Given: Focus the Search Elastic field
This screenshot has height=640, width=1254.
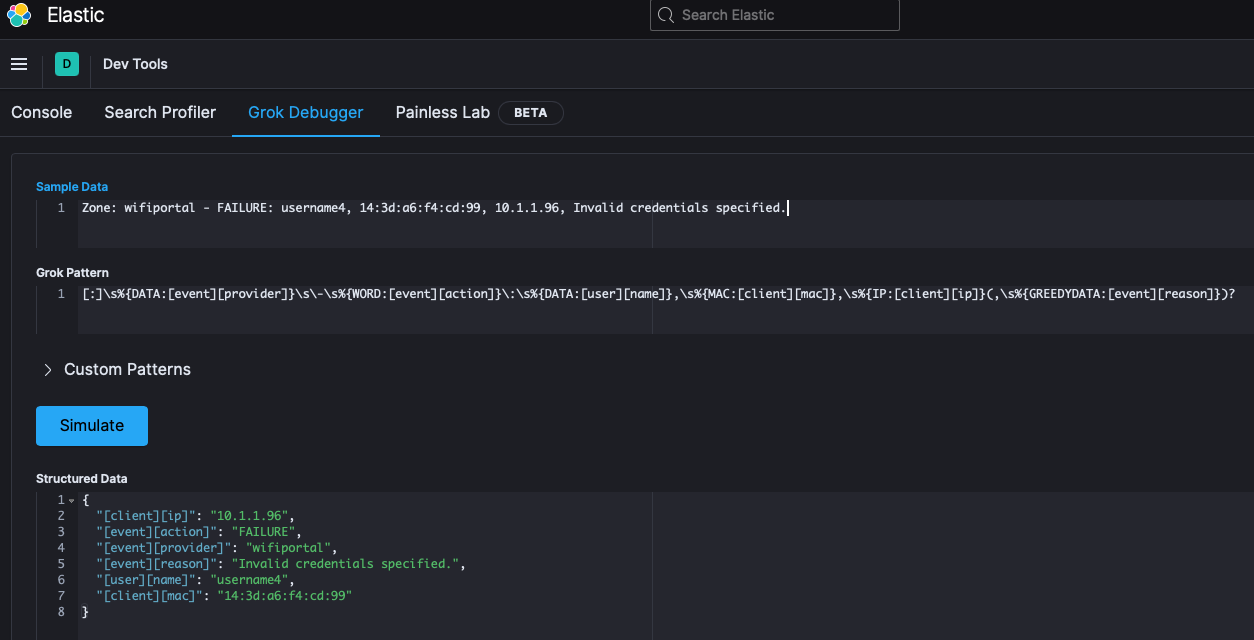Looking at the screenshot, I should pyautogui.click(x=775, y=15).
